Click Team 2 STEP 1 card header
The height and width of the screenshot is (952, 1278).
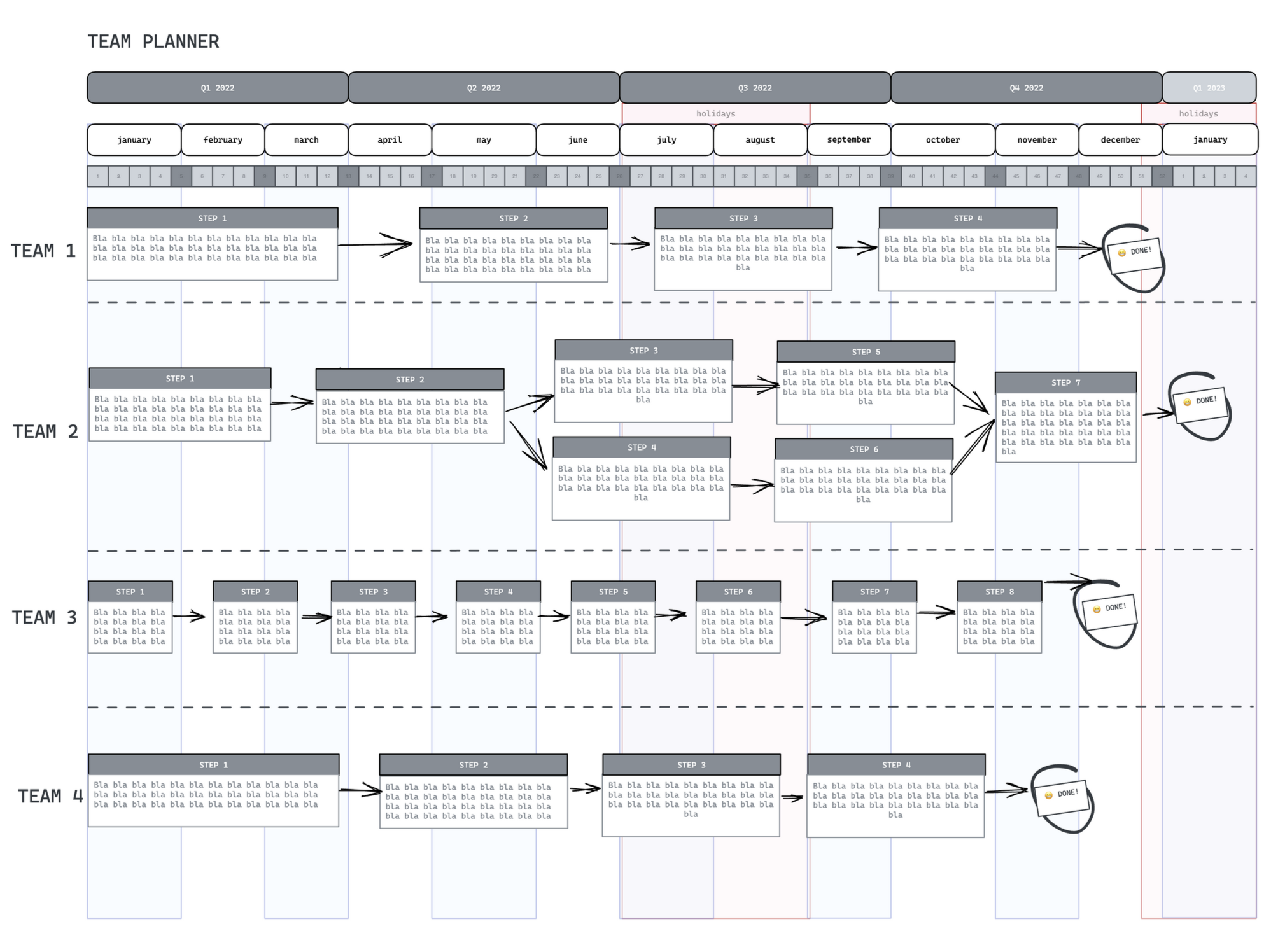pos(180,379)
